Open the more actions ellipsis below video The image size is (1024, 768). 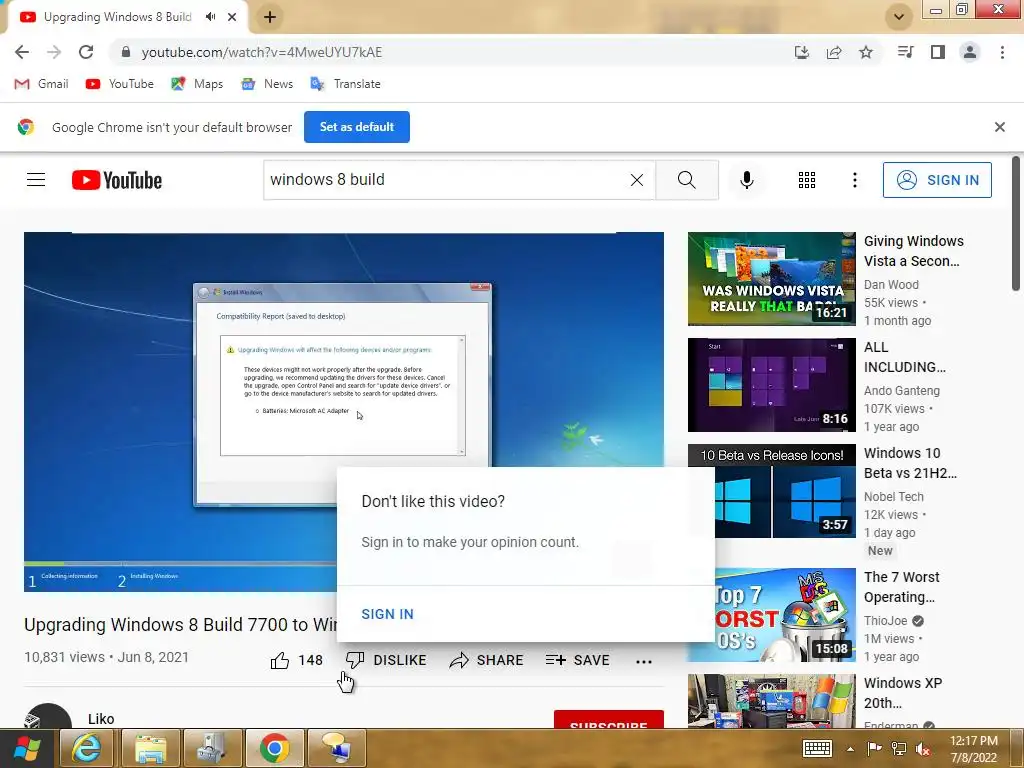point(643,662)
